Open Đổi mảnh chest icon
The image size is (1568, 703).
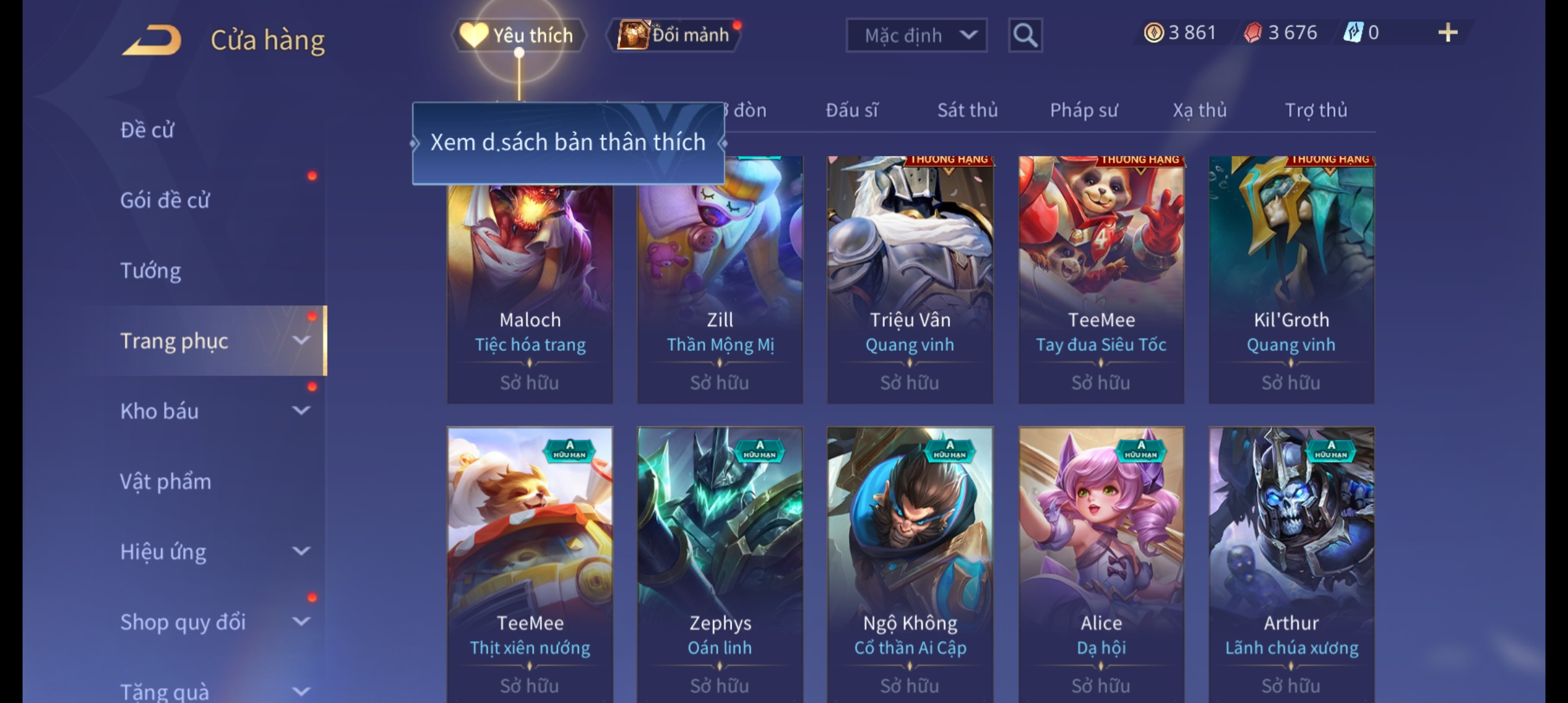(x=633, y=34)
